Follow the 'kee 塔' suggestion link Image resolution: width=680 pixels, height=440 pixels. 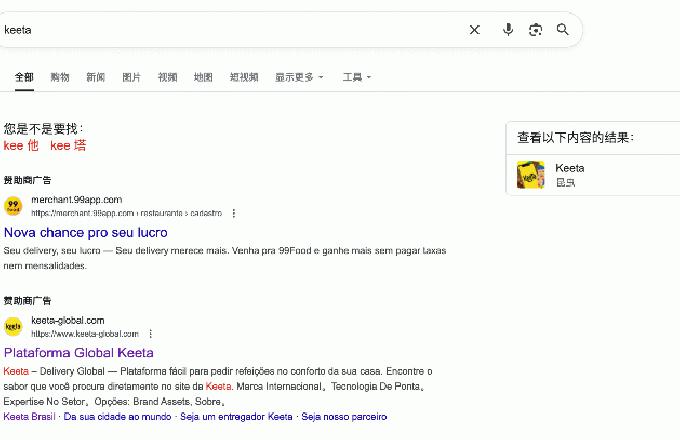(68, 146)
